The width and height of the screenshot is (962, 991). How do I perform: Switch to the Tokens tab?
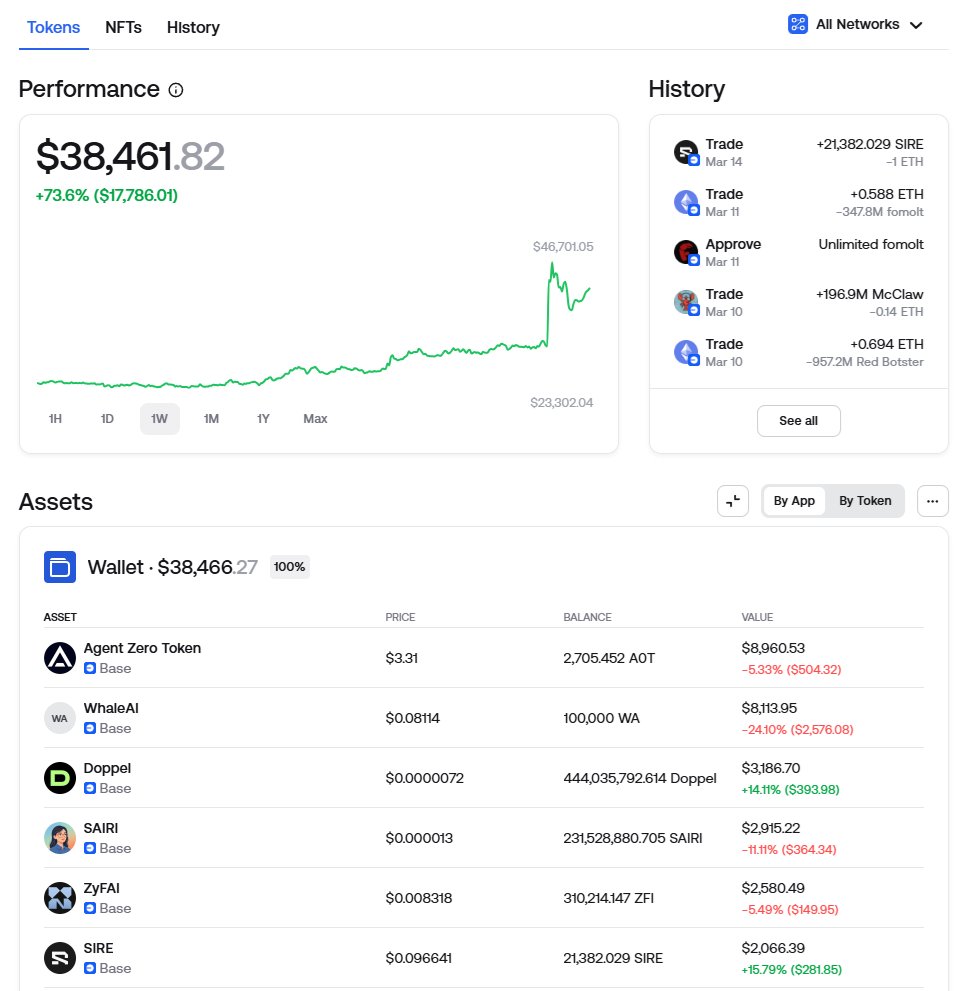(53, 27)
